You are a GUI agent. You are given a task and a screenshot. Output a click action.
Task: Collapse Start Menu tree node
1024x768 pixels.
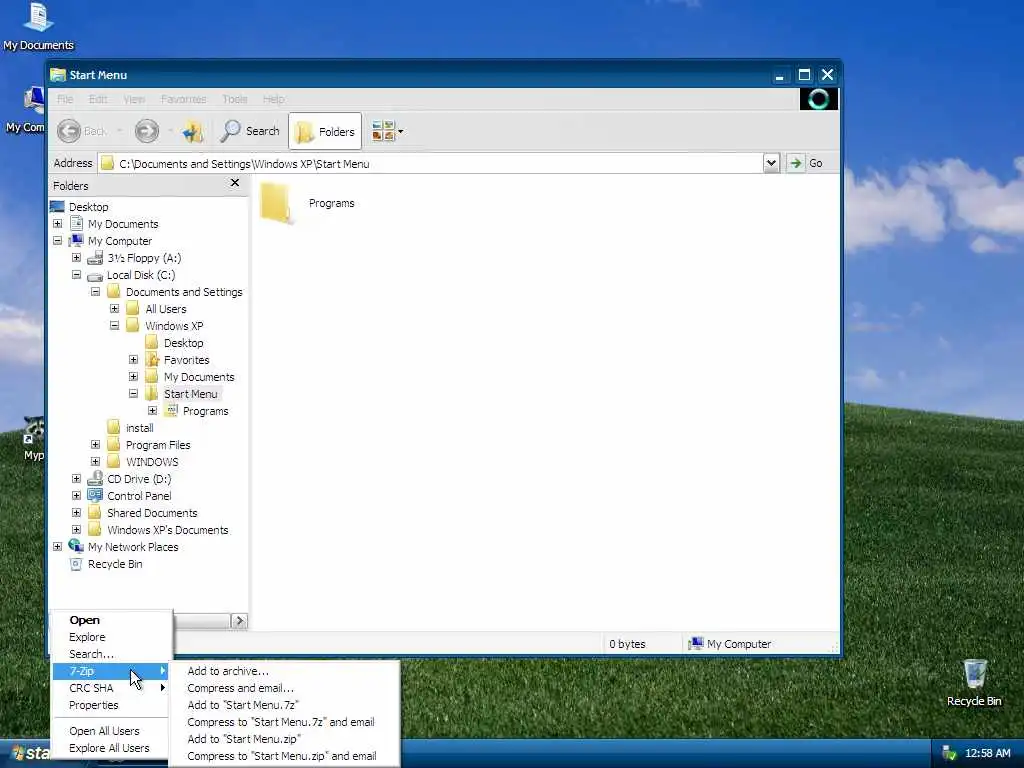click(x=133, y=394)
